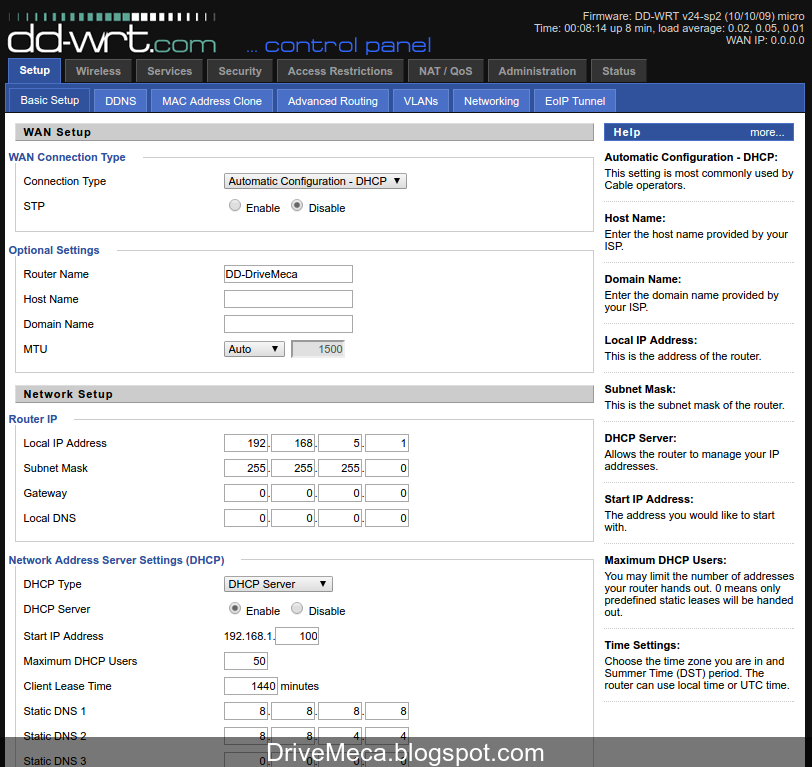Screen dimensions: 812x767
Task: Click Gateway first octet field
Action: (246, 493)
